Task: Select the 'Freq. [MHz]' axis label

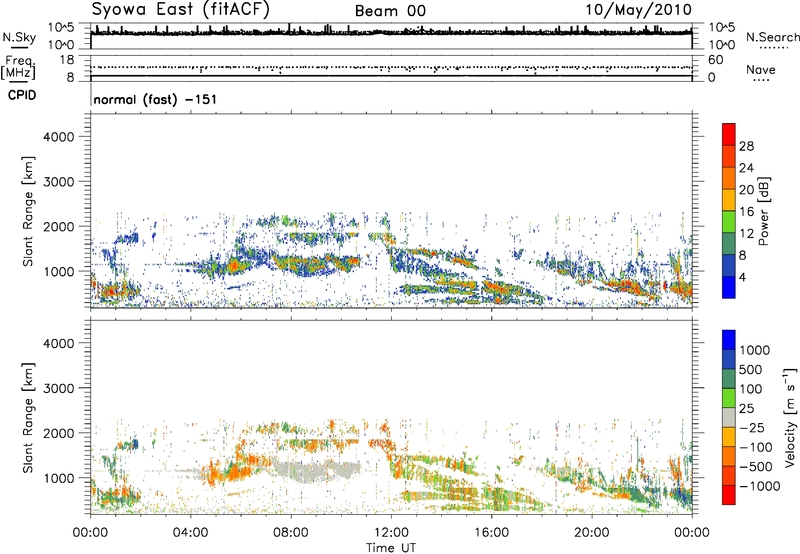Action: pos(18,67)
